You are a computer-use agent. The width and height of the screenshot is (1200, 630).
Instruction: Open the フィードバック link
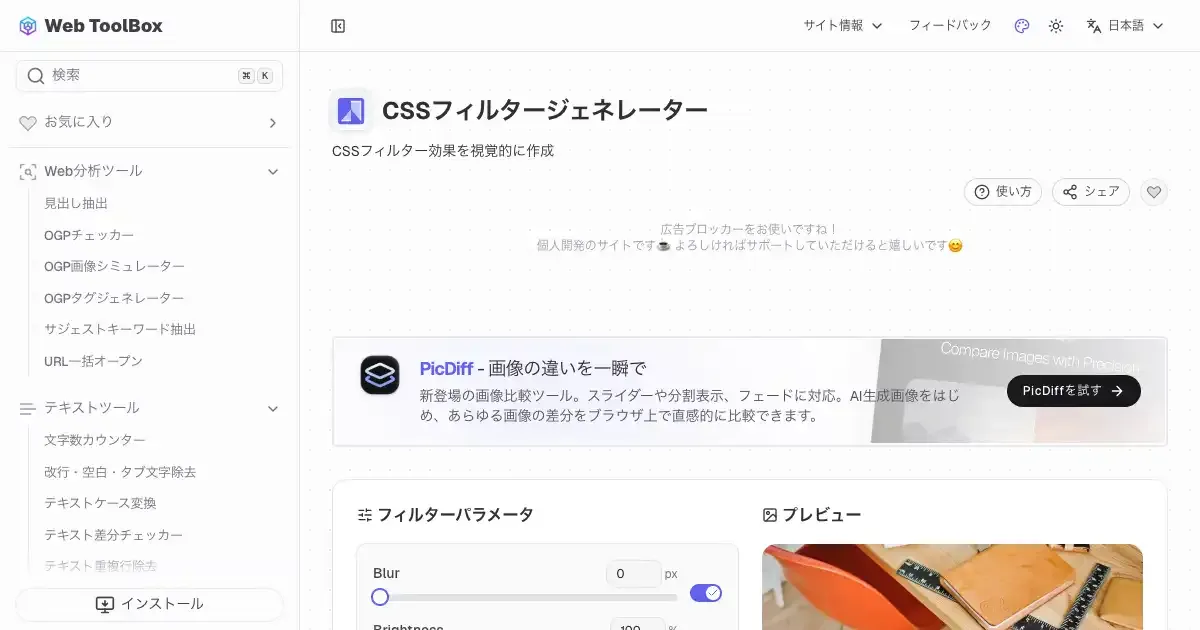point(950,26)
